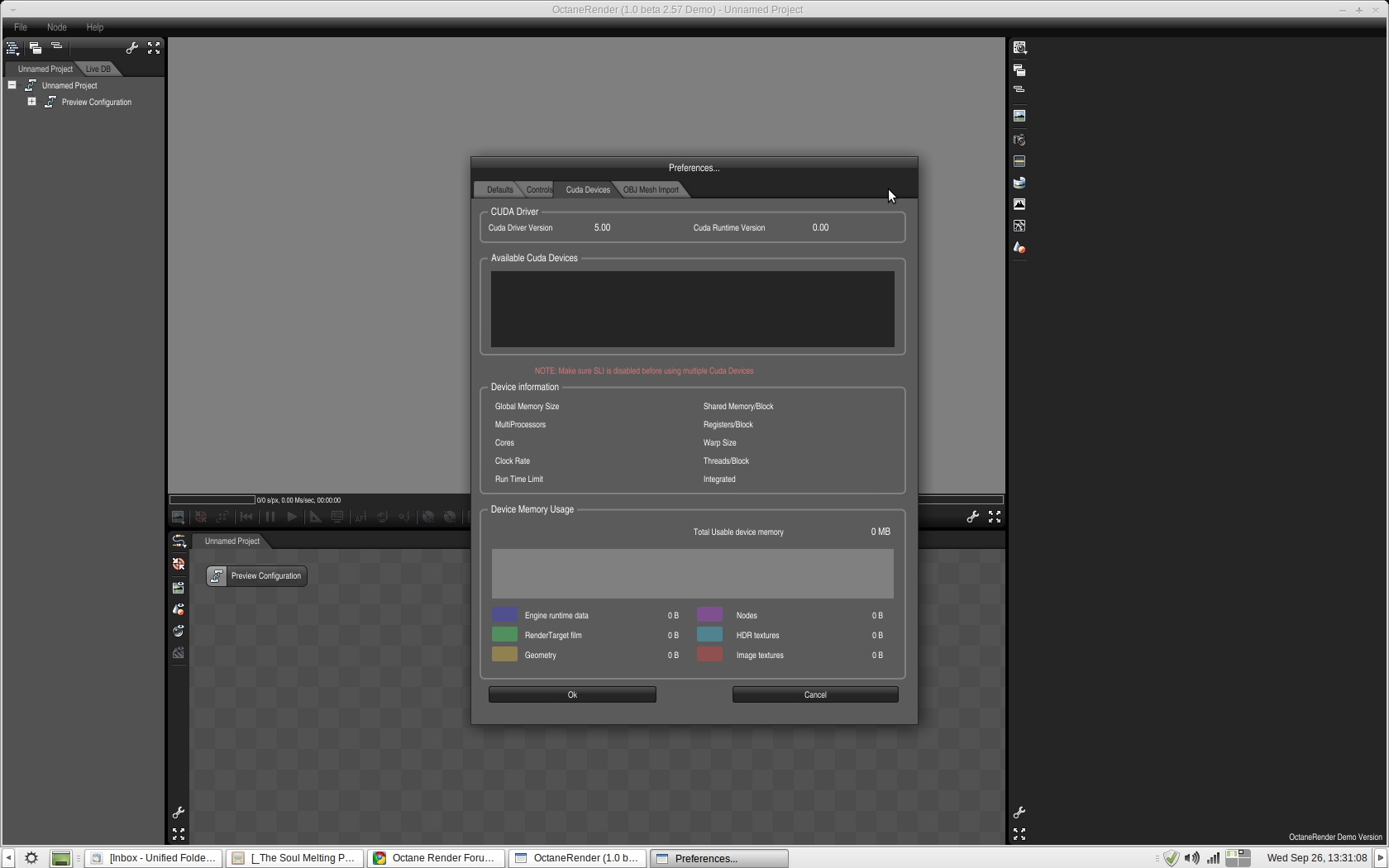Image resolution: width=1389 pixels, height=868 pixels.
Task: Expand the Preview Configuration tree node
Action: (x=31, y=102)
